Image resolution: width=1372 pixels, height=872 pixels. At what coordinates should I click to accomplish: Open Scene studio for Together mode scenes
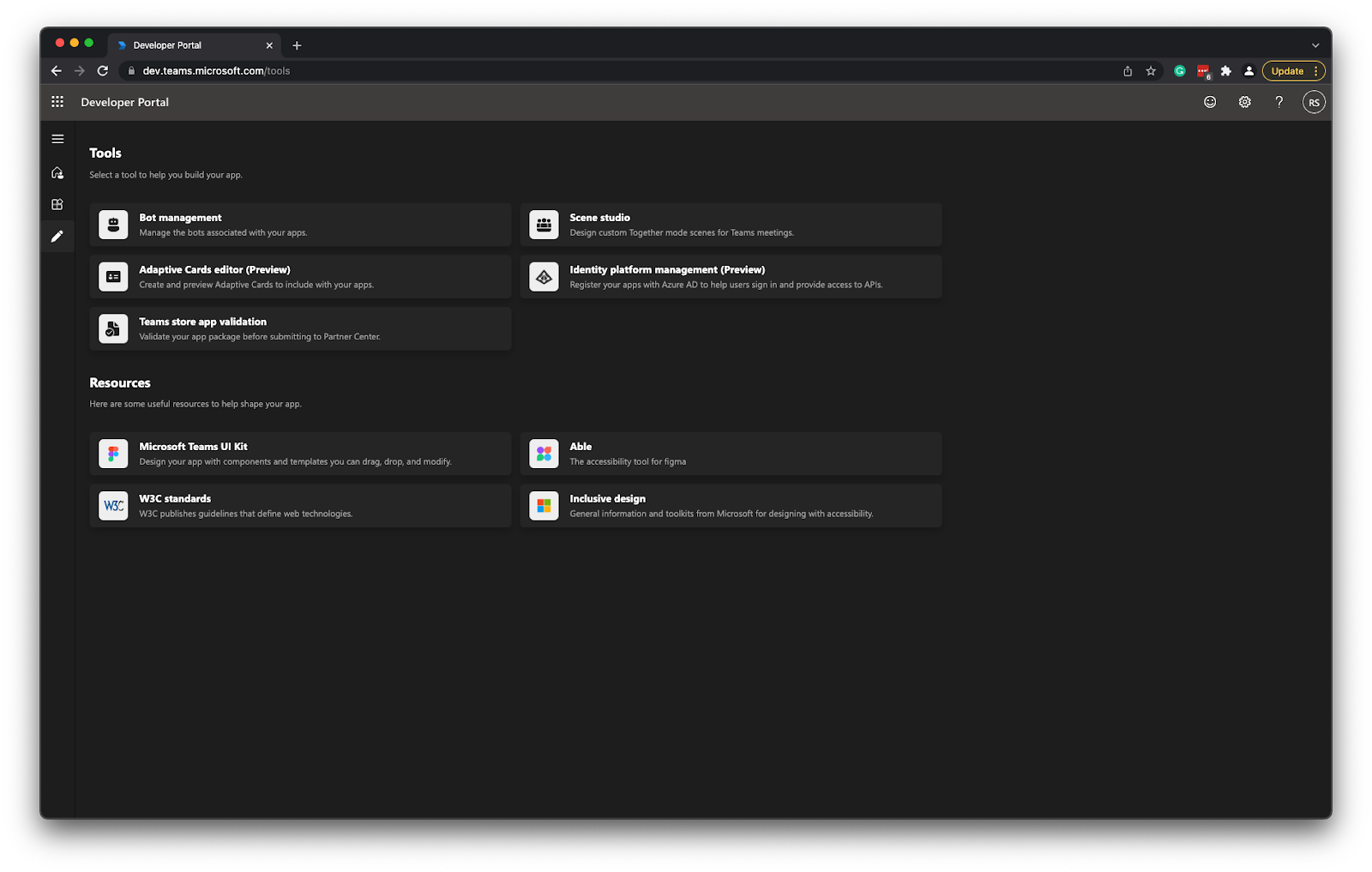point(731,224)
